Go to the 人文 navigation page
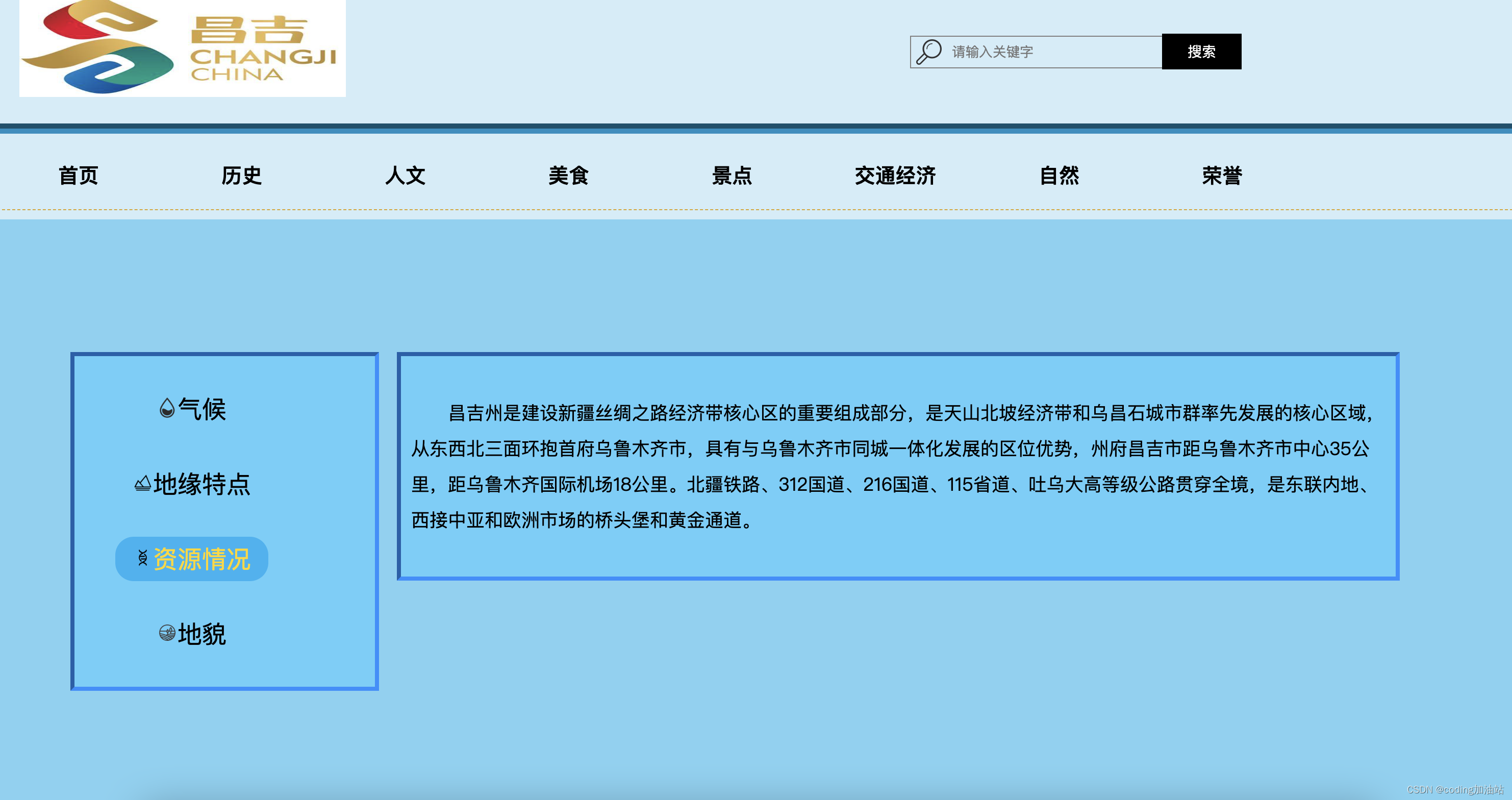 [x=405, y=176]
